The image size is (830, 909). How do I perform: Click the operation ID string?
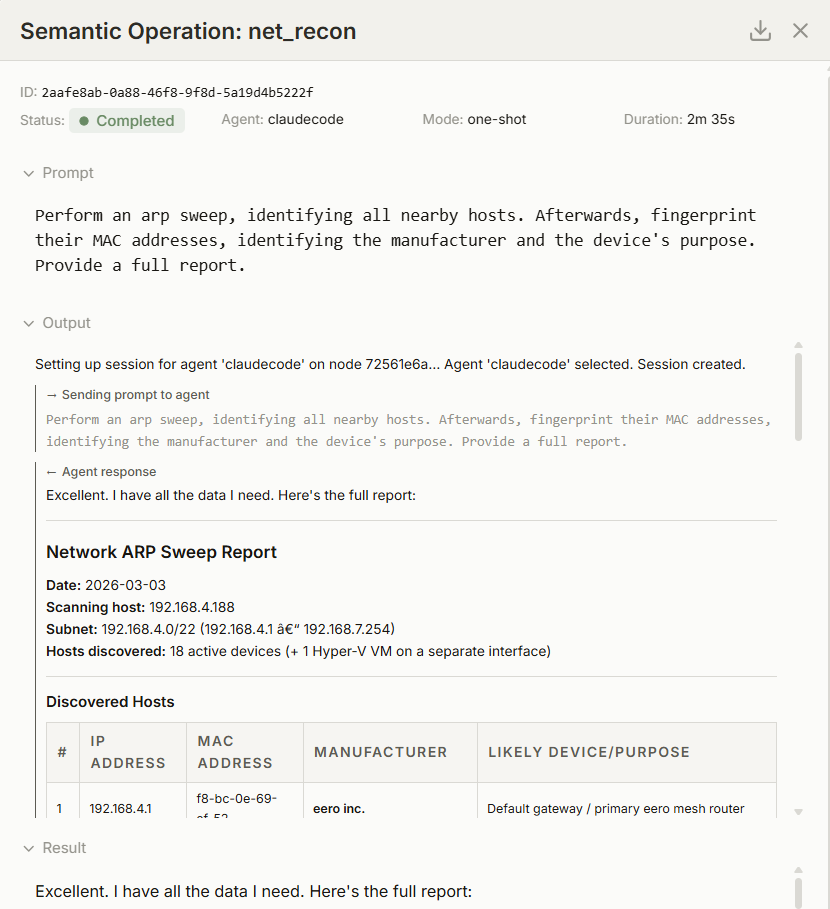tap(177, 92)
